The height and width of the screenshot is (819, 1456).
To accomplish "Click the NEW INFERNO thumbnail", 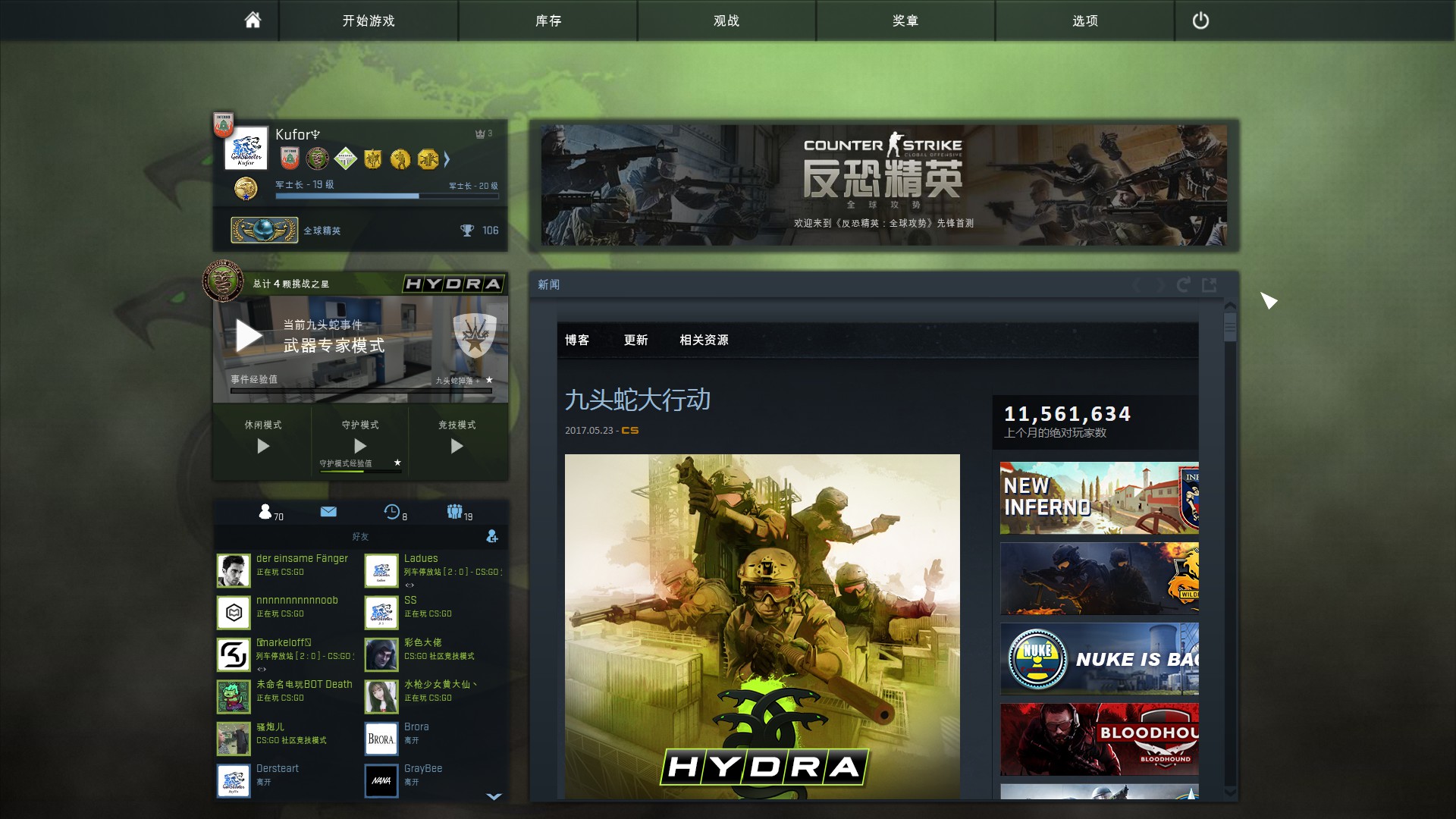I will point(1099,497).
